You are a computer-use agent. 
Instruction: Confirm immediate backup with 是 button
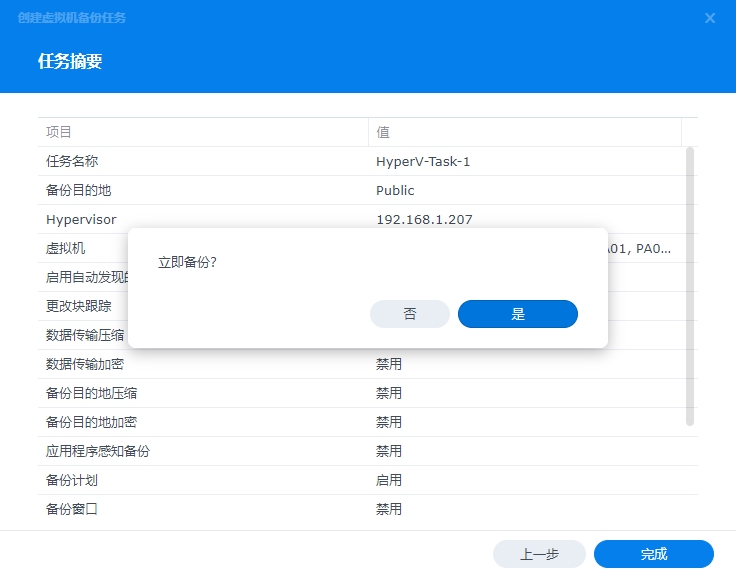click(x=517, y=314)
